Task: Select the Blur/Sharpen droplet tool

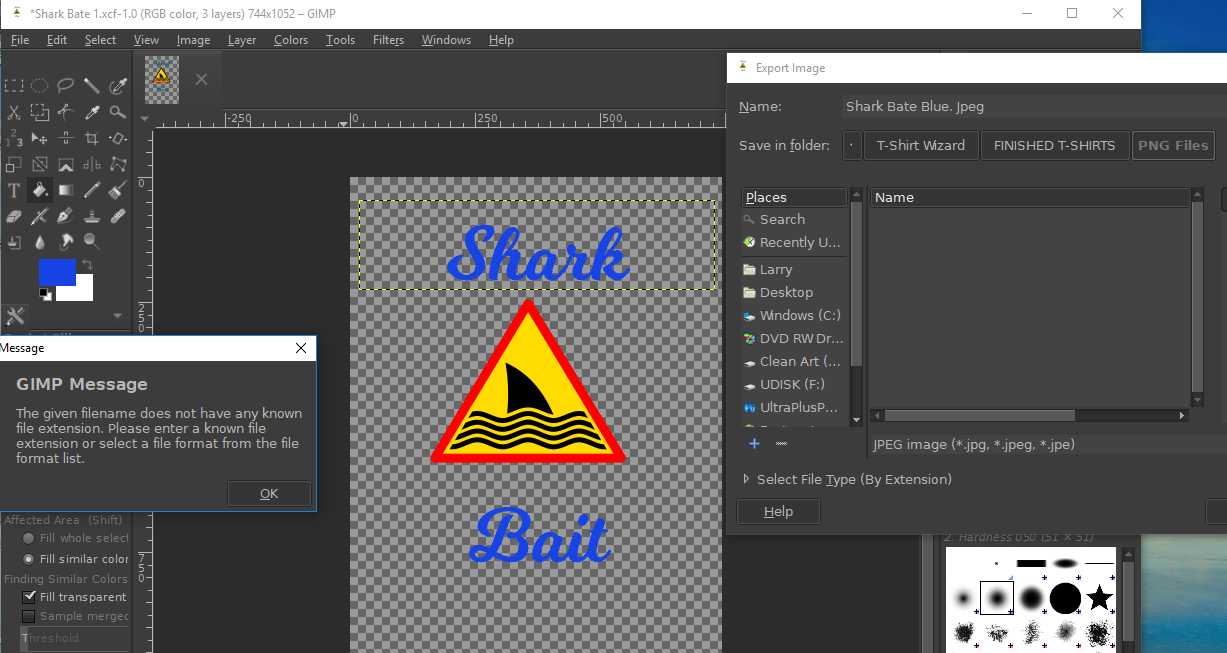Action: click(x=39, y=241)
